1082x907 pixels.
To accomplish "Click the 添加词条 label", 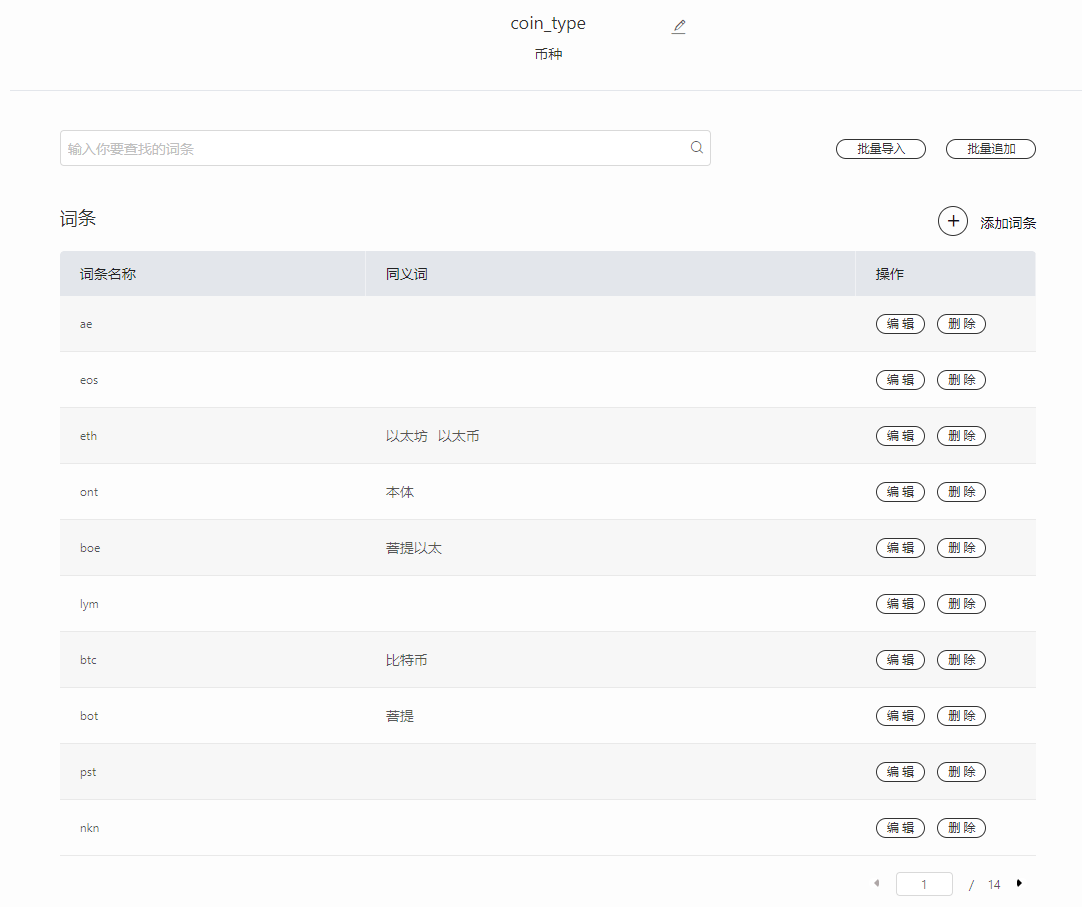I will (x=1008, y=223).
